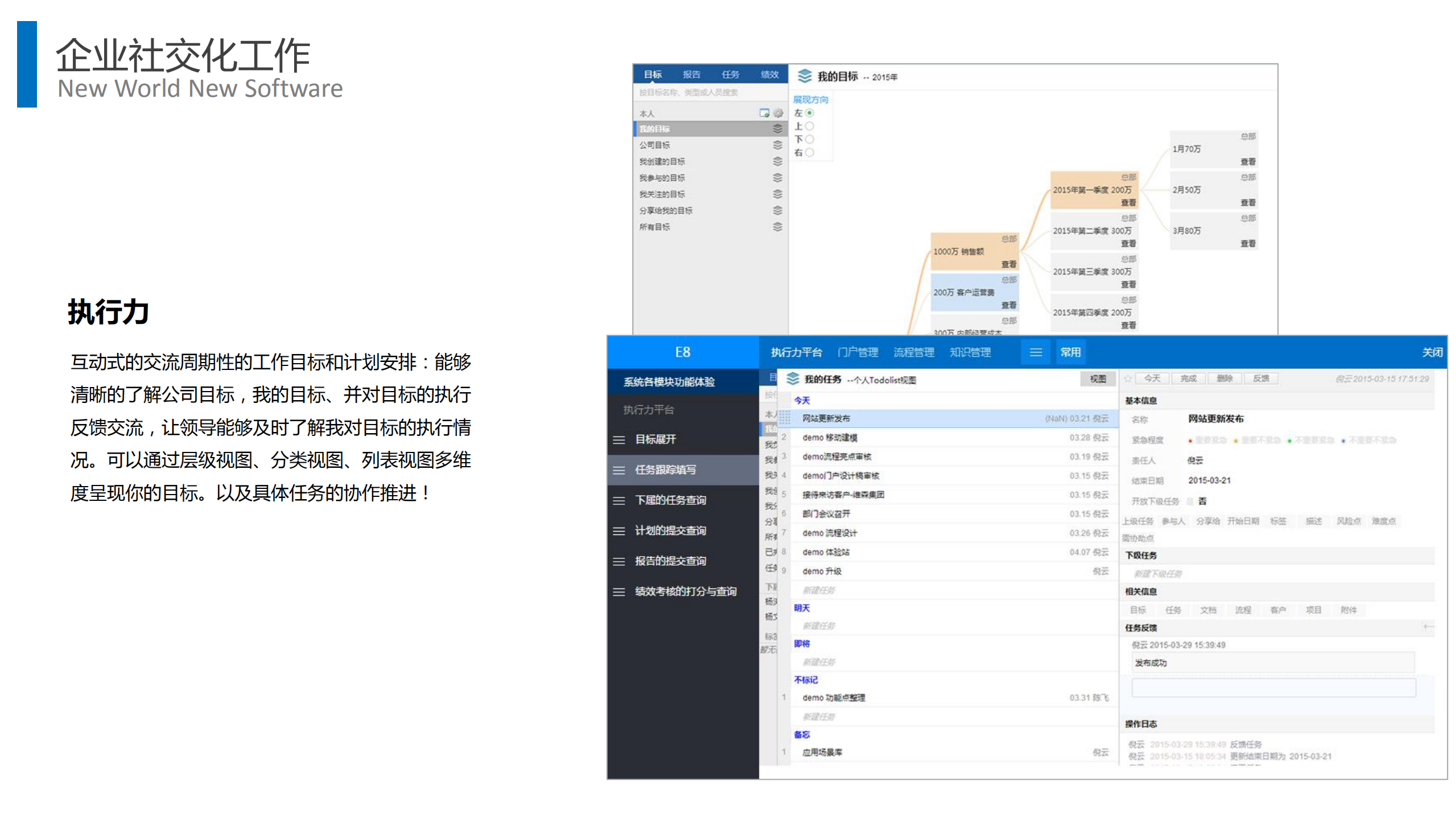
Task: Open 绩效考核的打分与查询 in the sidebar
Action: [685, 592]
